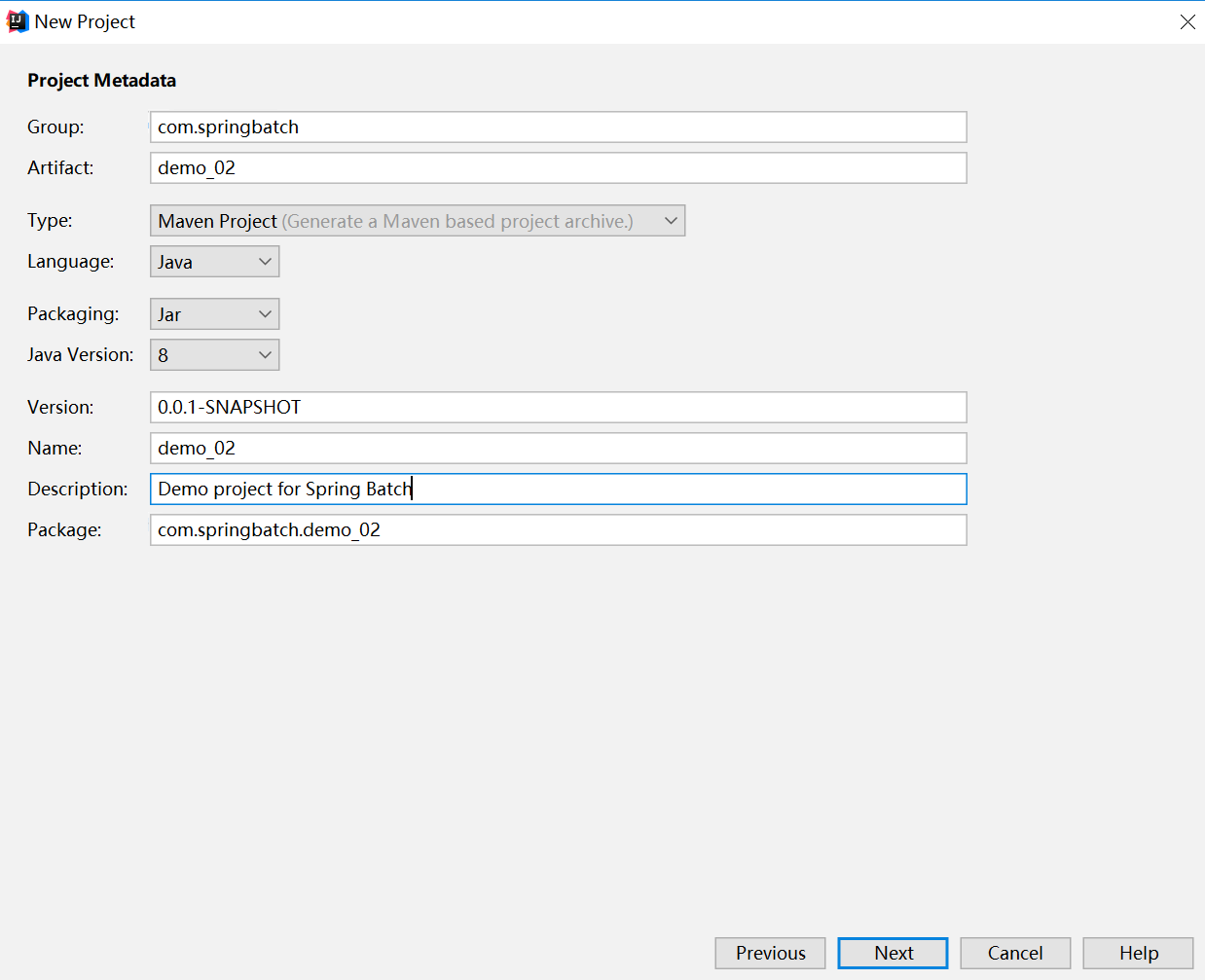Go back with the Previous button
1205x980 pixels.
pos(770,954)
